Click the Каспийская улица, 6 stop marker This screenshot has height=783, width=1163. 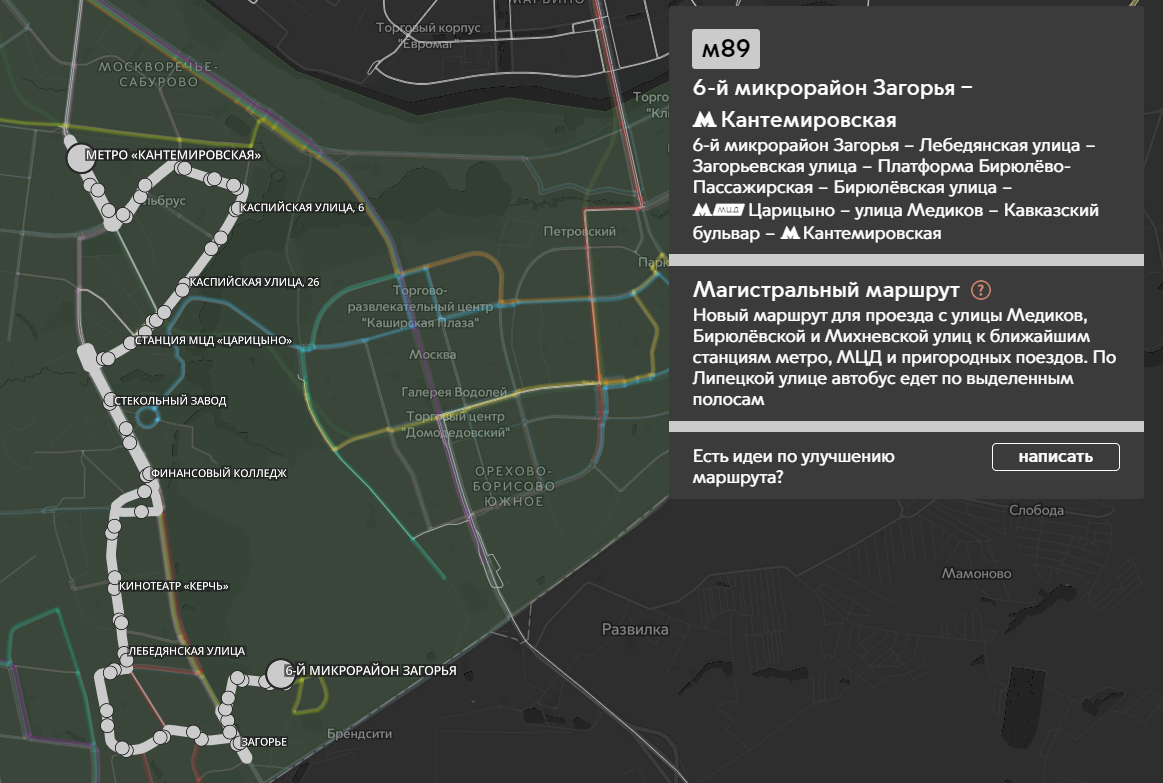(x=237, y=208)
